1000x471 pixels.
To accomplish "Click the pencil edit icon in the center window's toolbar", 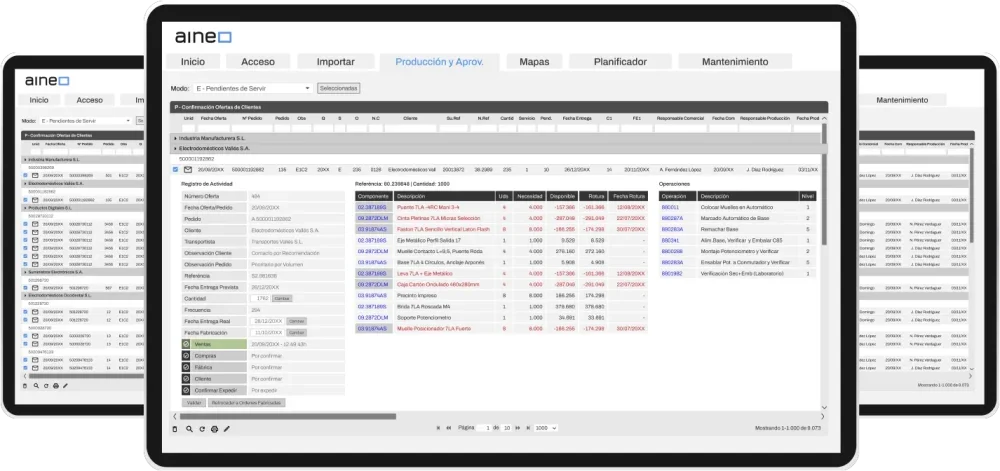I will pyautogui.click(x=226, y=429).
